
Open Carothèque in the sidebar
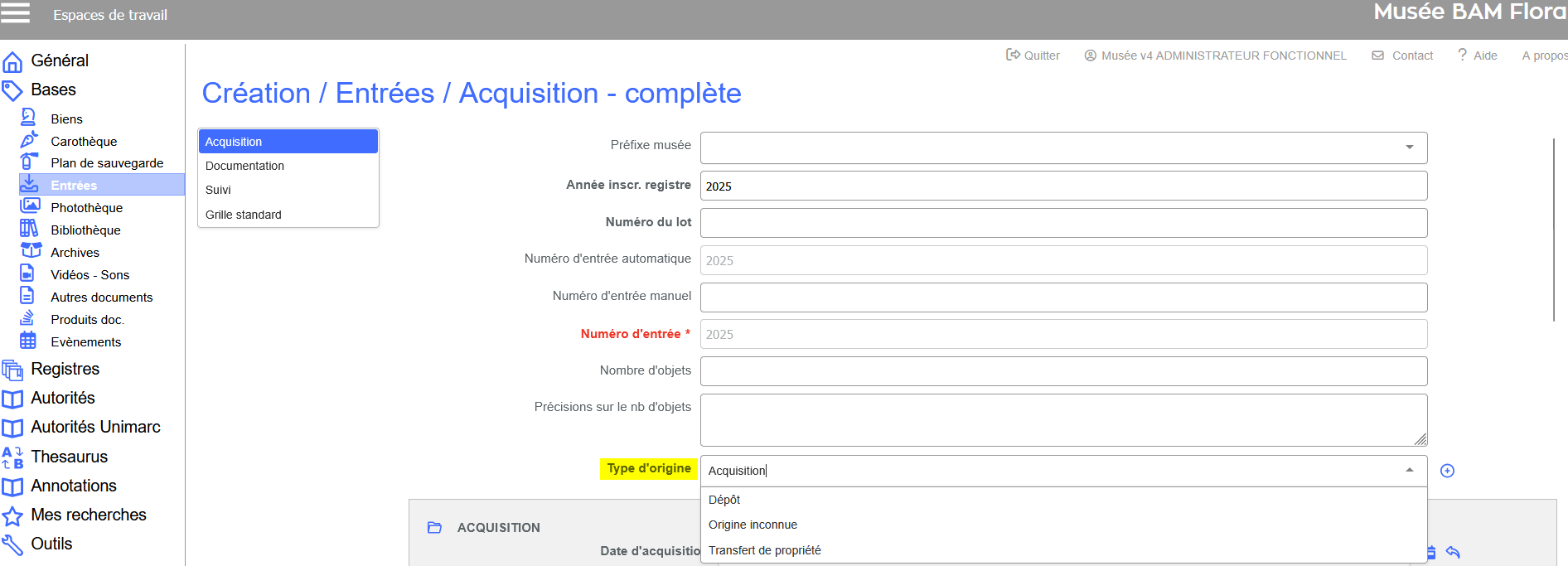click(x=84, y=142)
